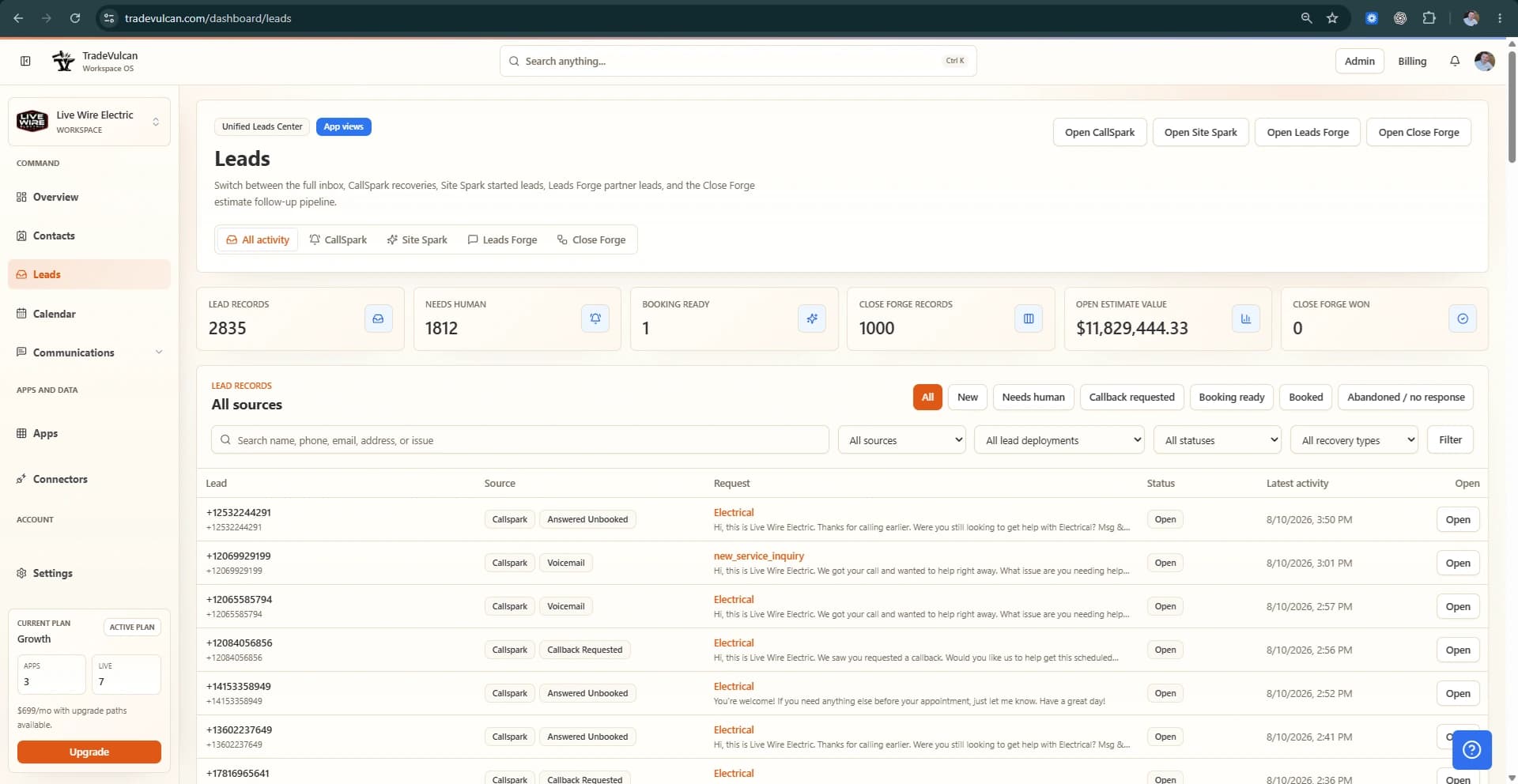Open the user profile avatar
This screenshot has height=784, width=1518.
[1485, 61]
